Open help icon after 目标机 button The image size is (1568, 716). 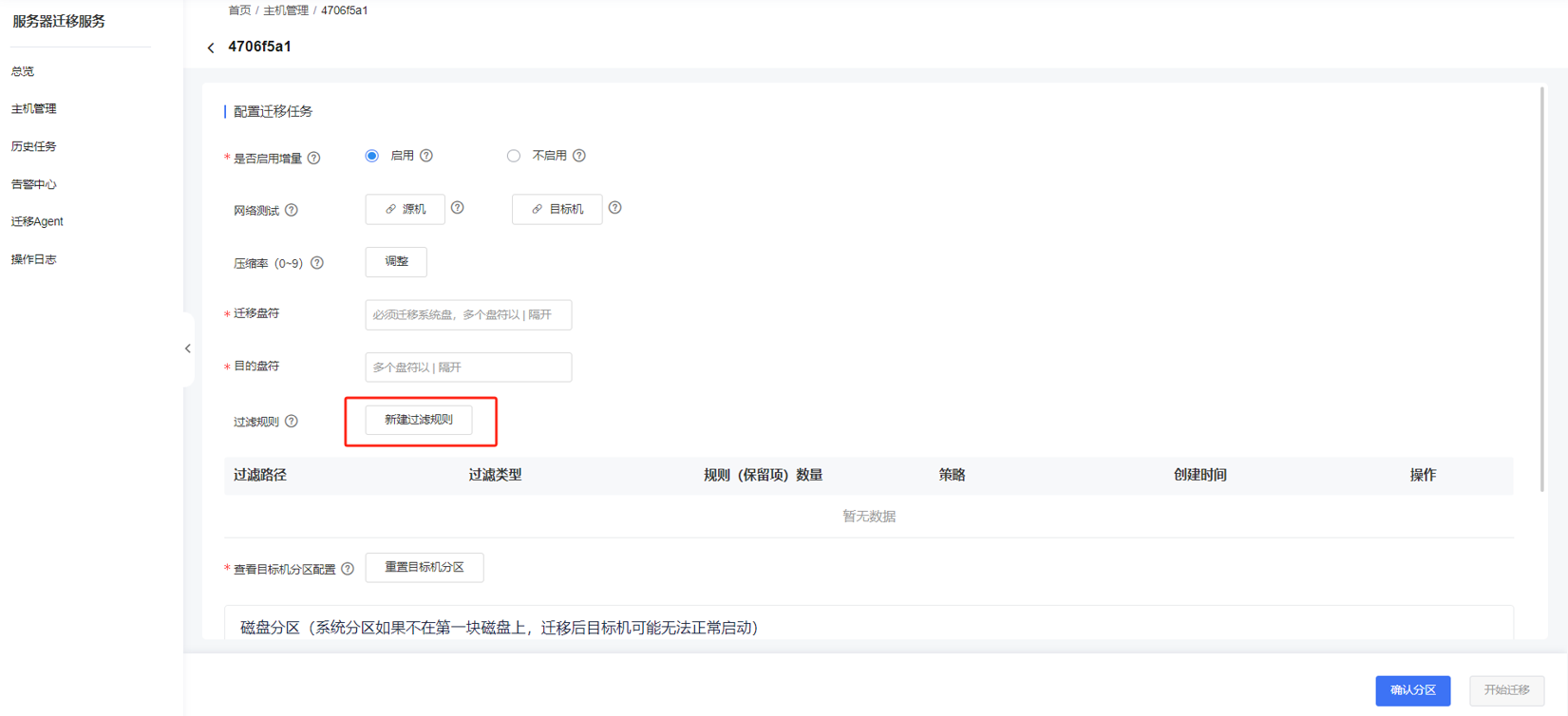coord(615,208)
